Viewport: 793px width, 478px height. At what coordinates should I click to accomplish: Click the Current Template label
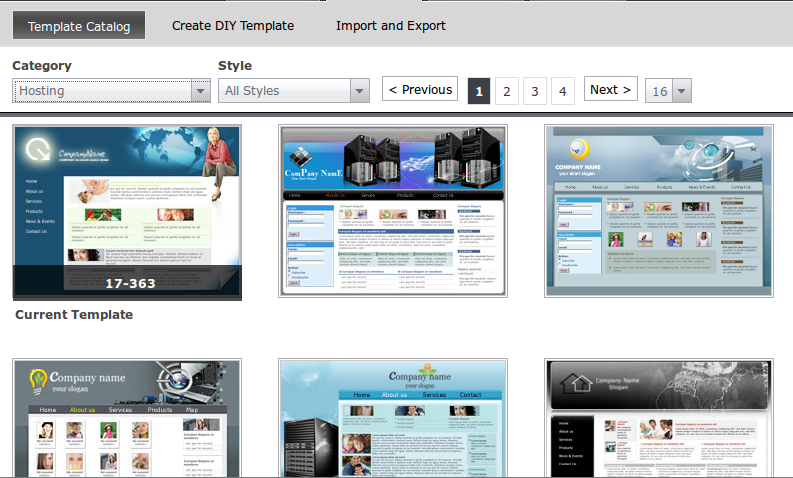74,315
